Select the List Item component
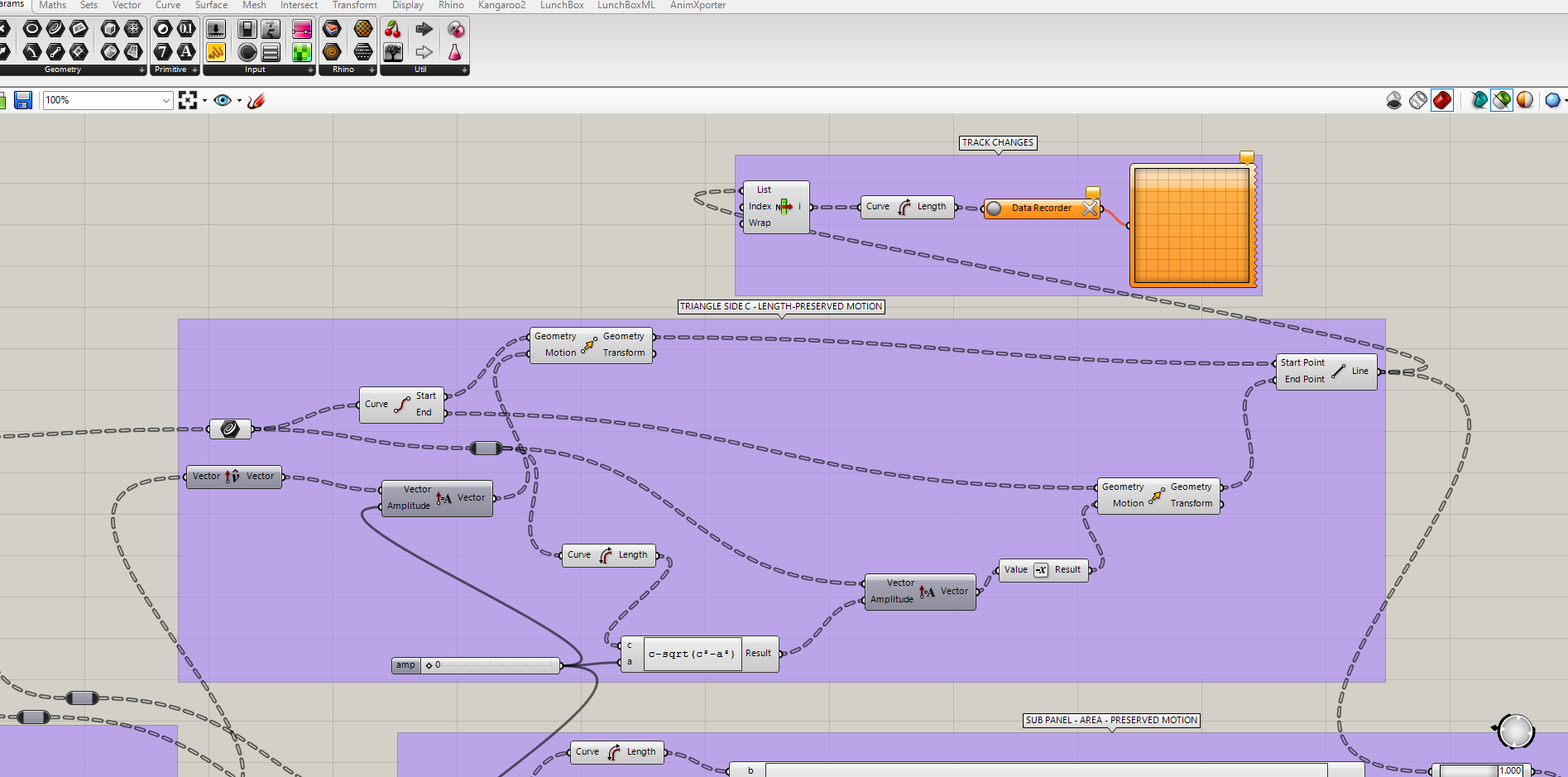The width and height of the screenshot is (1568, 777). (x=776, y=207)
